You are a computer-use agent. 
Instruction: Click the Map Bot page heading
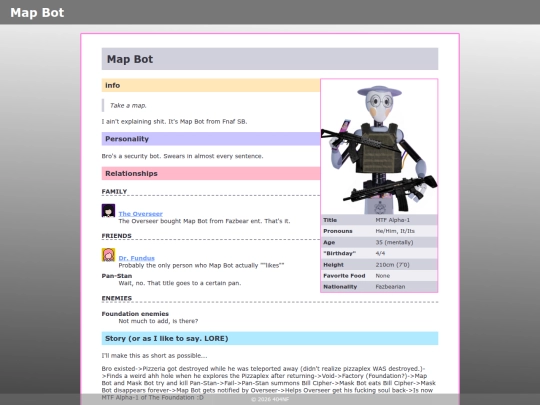coord(270,59)
